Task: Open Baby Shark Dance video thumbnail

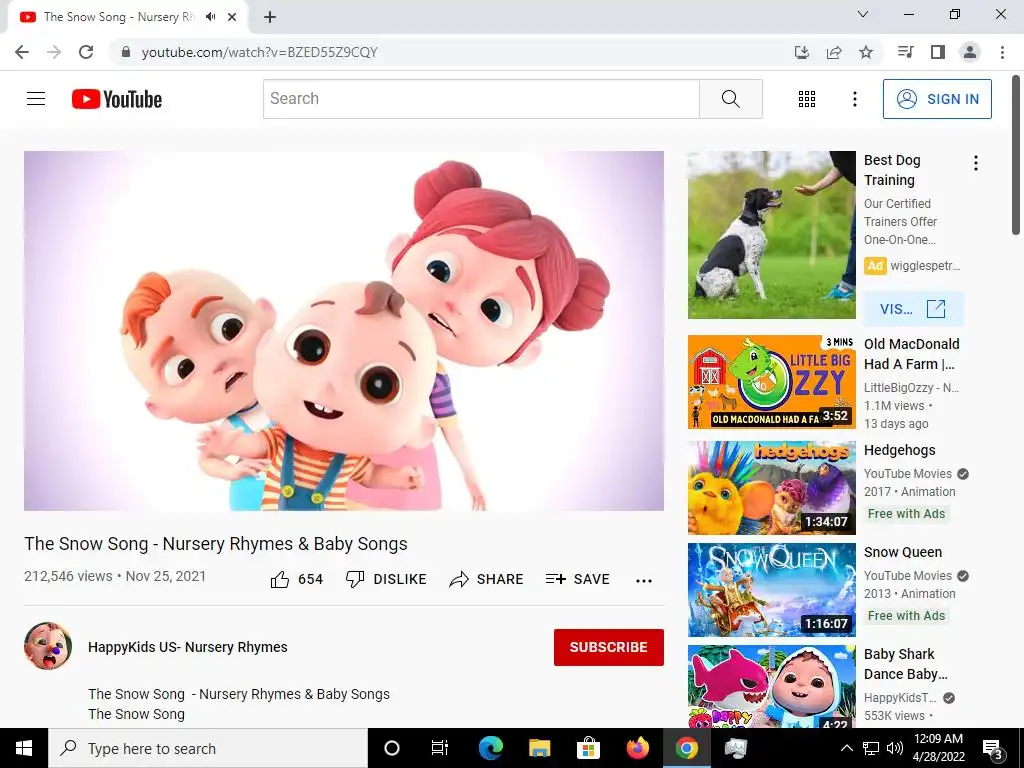Action: coord(771,686)
